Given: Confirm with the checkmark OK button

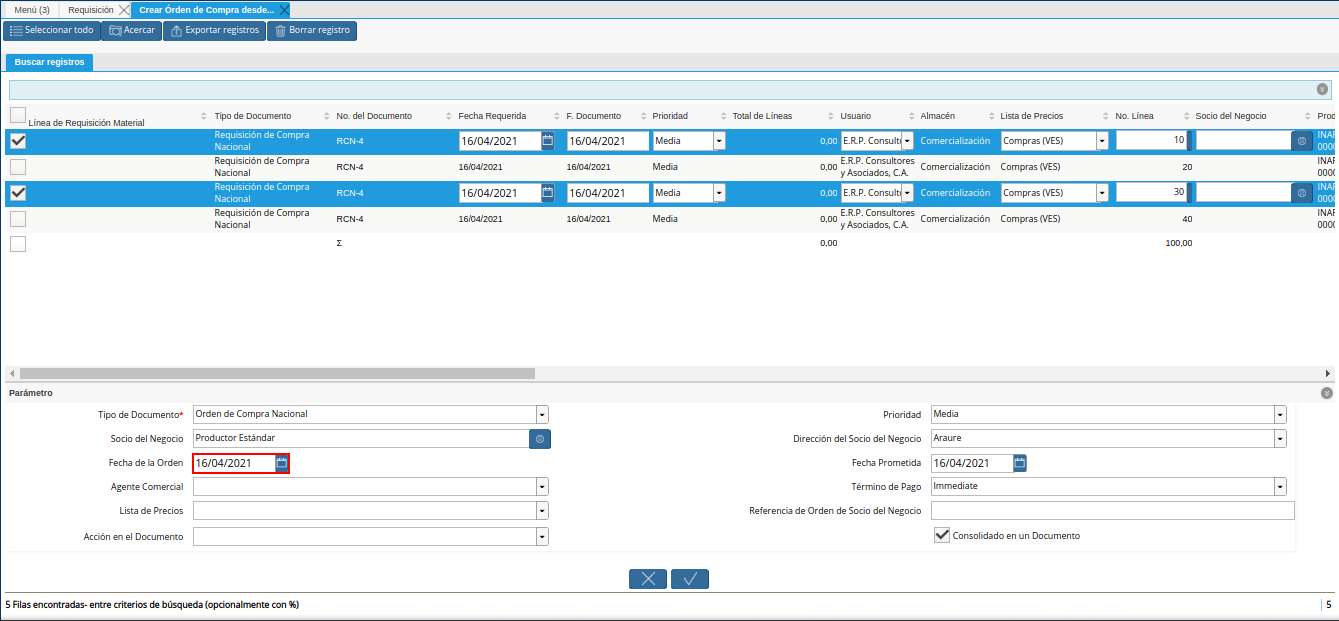Looking at the screenshot, I should tap(690, 579).
